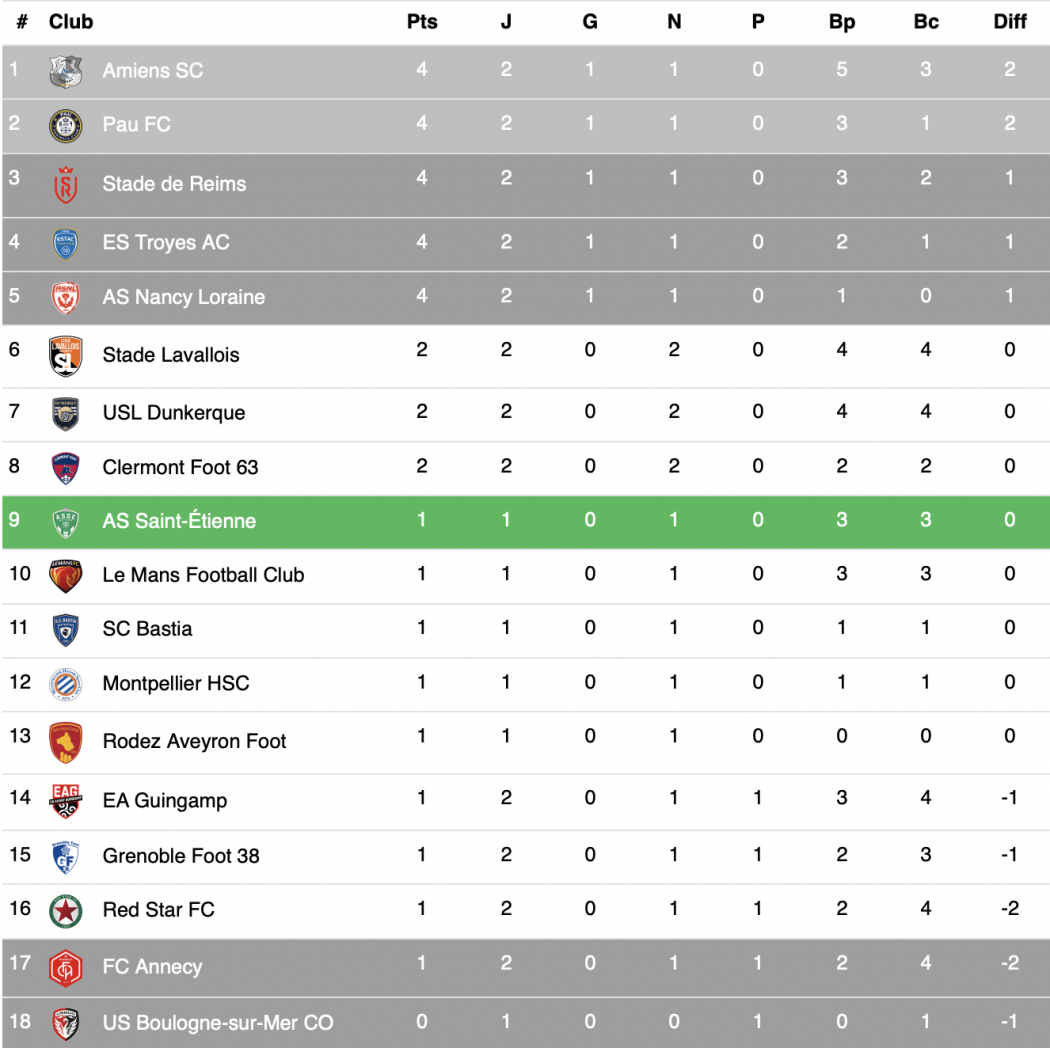Open the USL Dunkerque team name
The width and height of the screenshot is (1050, 1048).
pos(173,413)
